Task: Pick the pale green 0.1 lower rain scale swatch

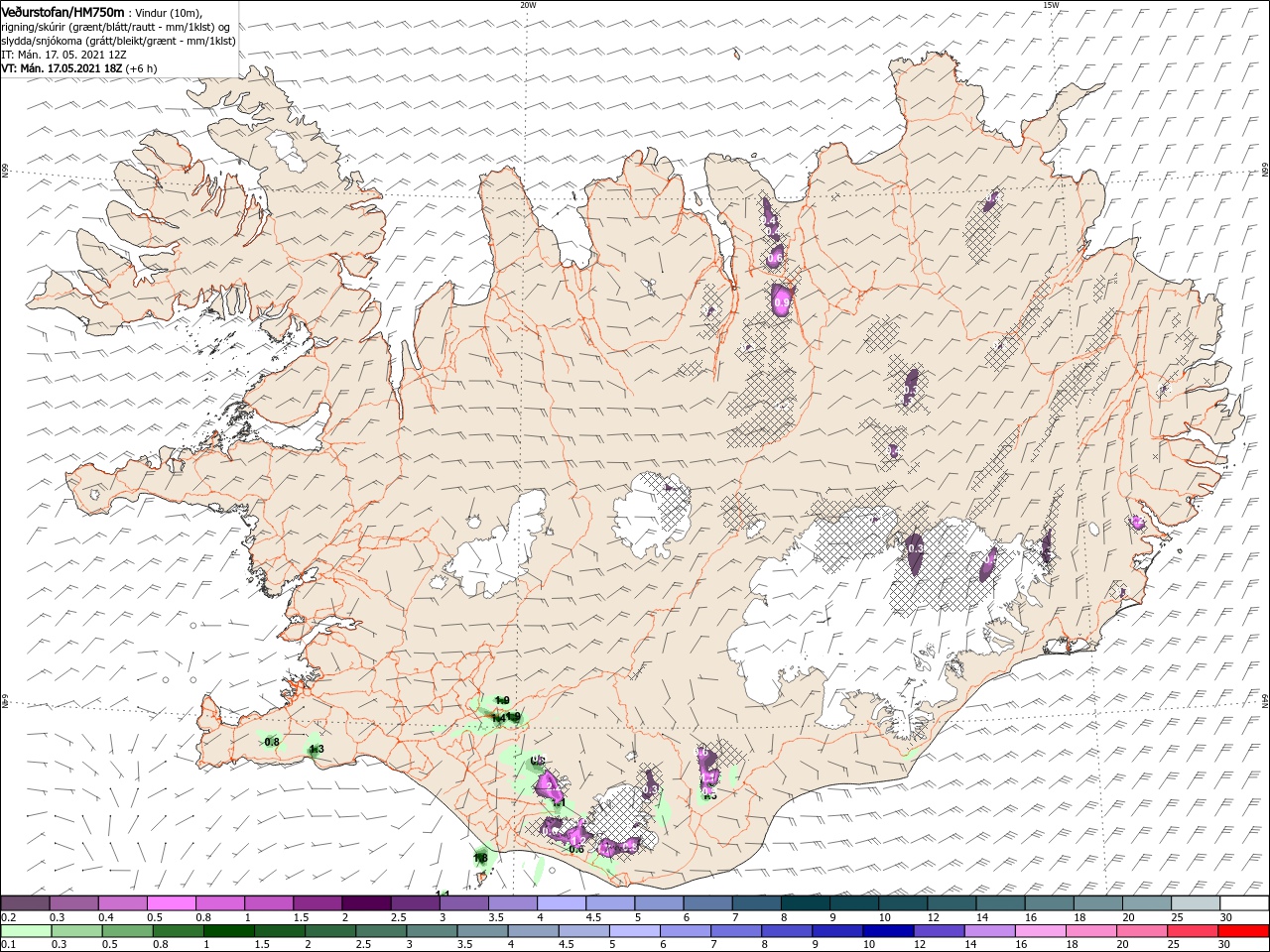Action: [x=25, y=930]
